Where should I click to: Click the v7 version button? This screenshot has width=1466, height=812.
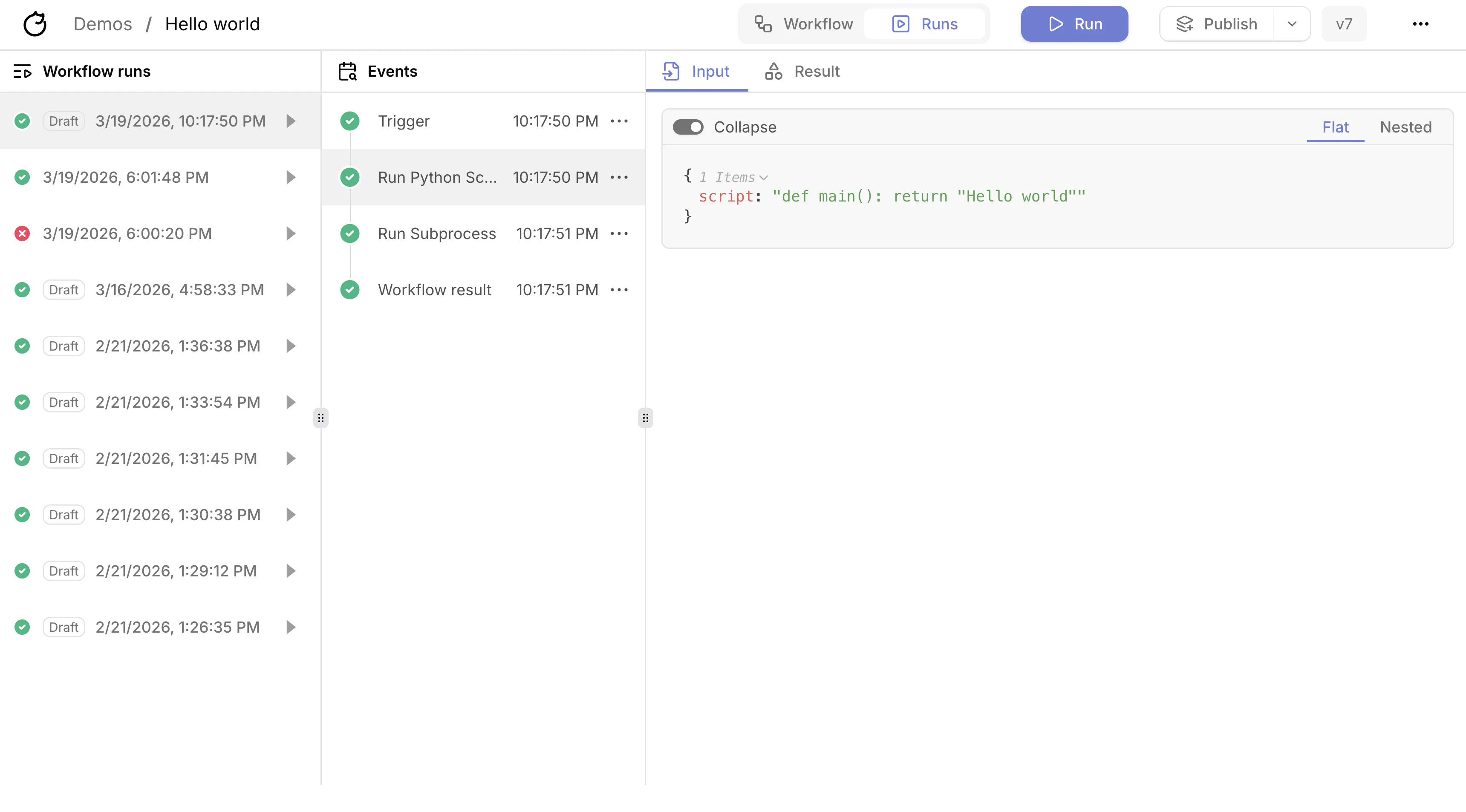tap(1344, 23)
